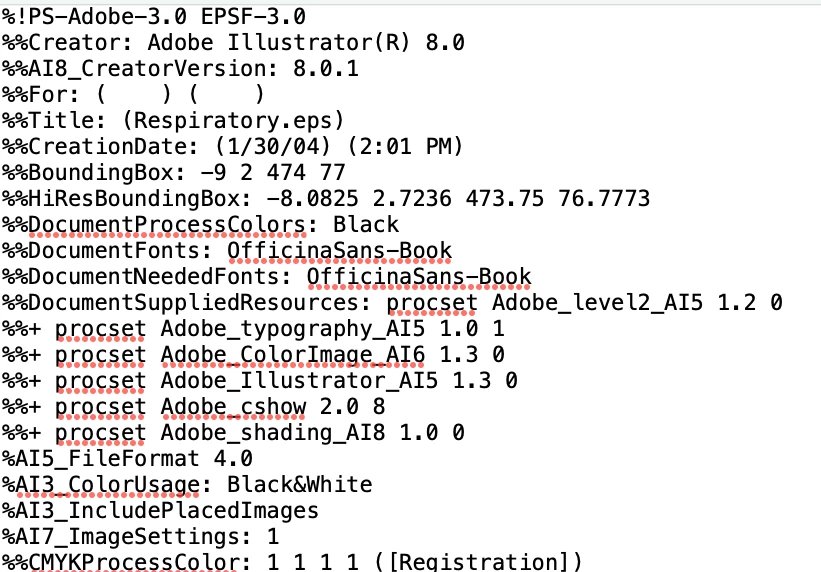Click the '%%HiResBoundingBox' line
This screenshot has height=572, width=821.
point(326,199)
